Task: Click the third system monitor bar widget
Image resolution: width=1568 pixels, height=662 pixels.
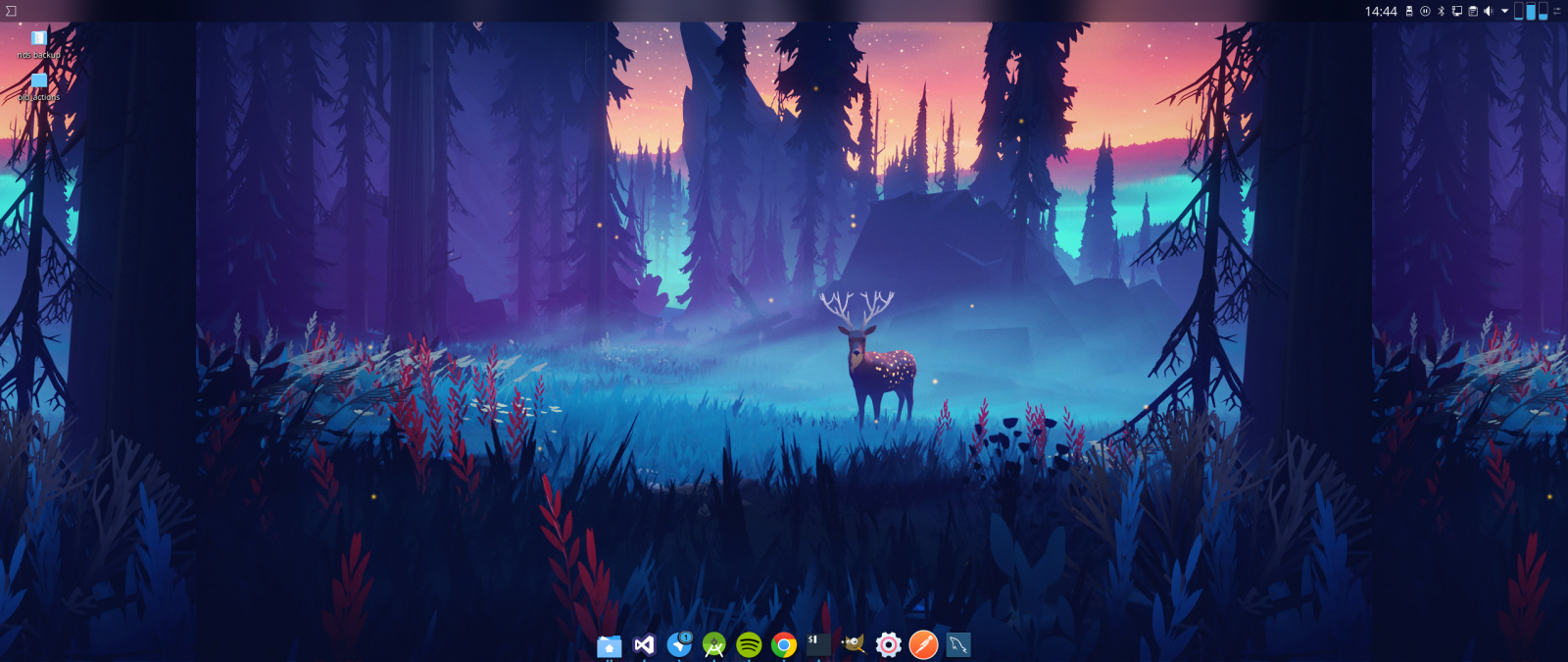Action: click(1543, 11)
